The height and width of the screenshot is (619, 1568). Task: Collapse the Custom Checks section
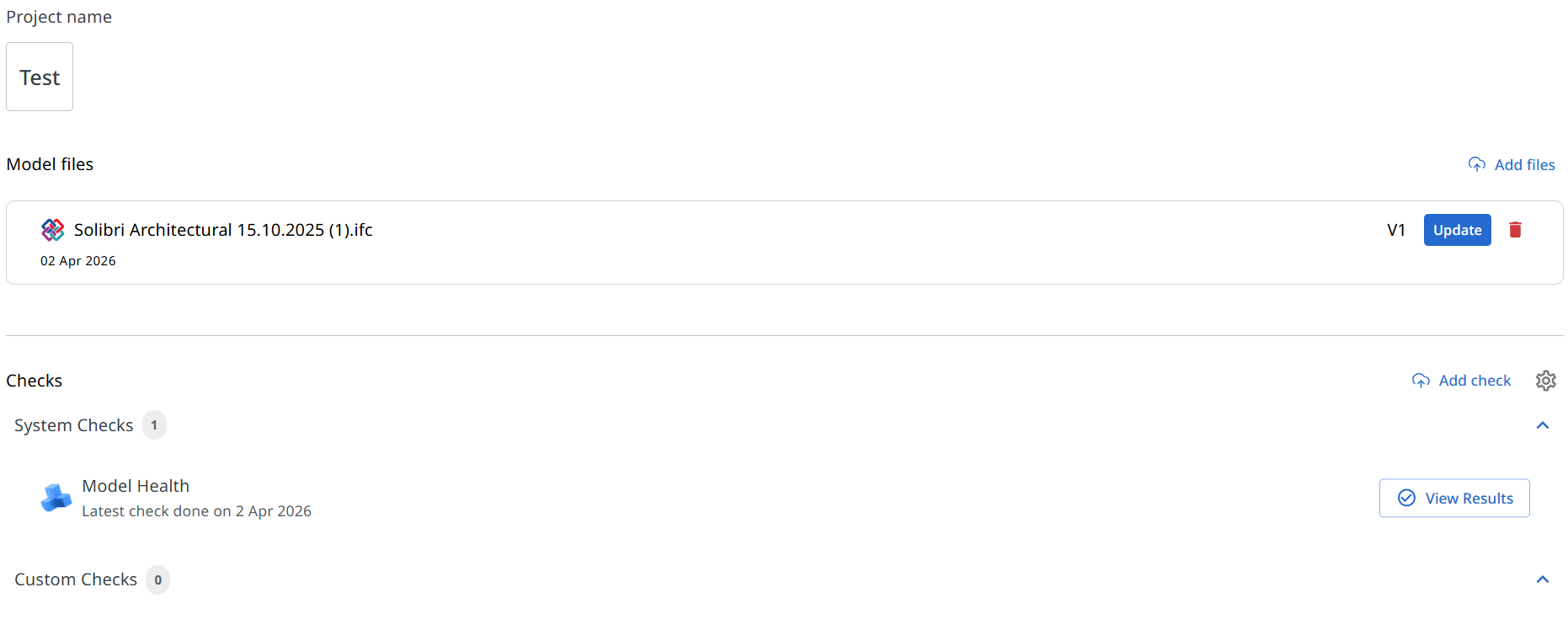(1542, 579)
